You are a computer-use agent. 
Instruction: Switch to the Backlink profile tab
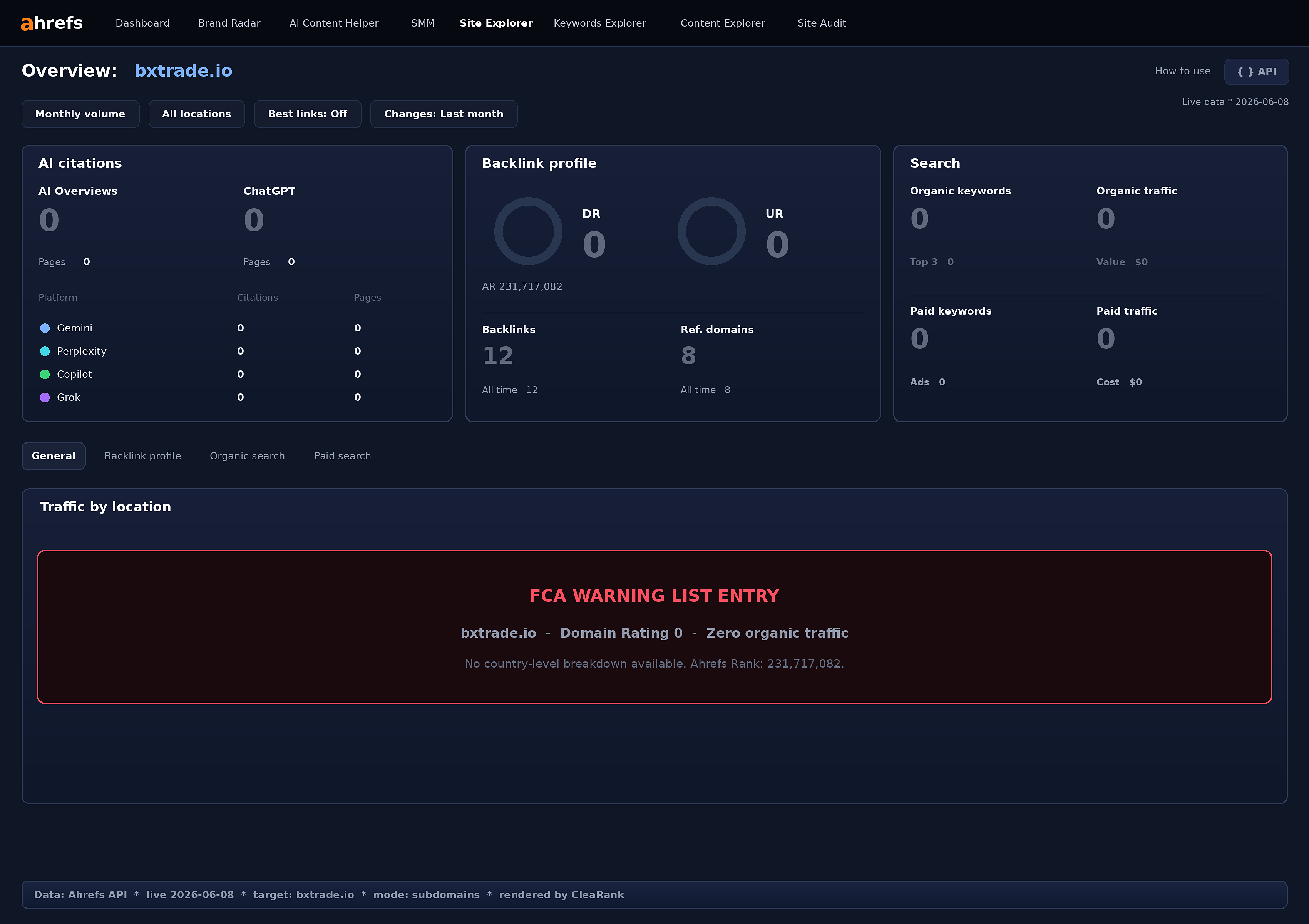[x=142, y=456]
